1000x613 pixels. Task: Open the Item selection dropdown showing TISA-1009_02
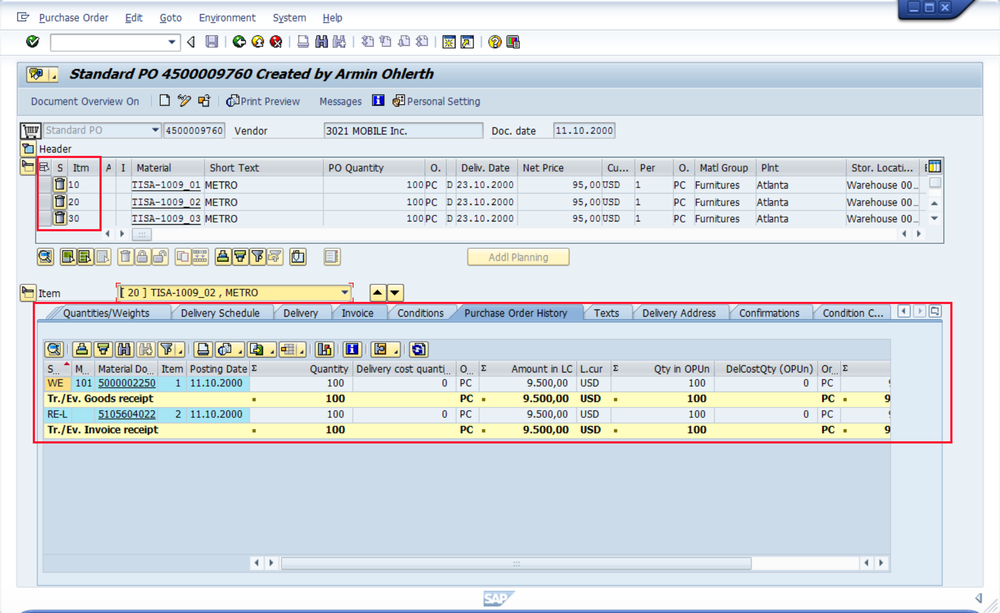pyautogui.click(x=344, y=293)
